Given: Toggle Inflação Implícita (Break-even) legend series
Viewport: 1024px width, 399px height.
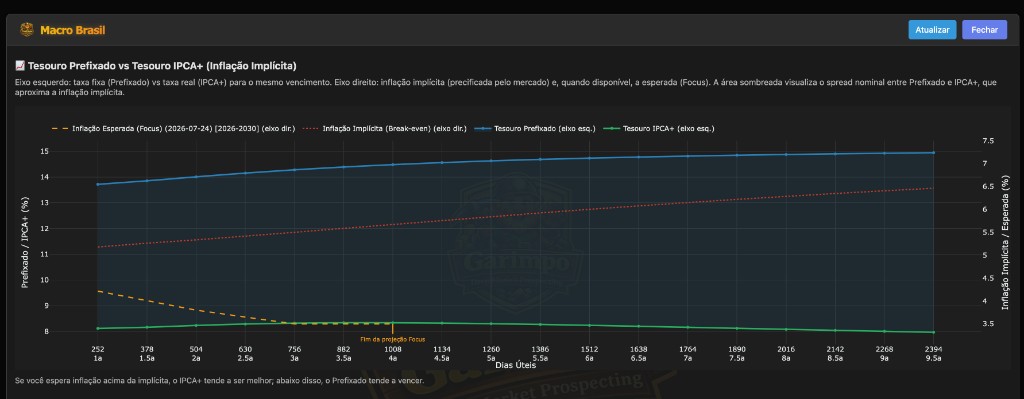Looking at the screenshot, I should [x=386, y=129].
